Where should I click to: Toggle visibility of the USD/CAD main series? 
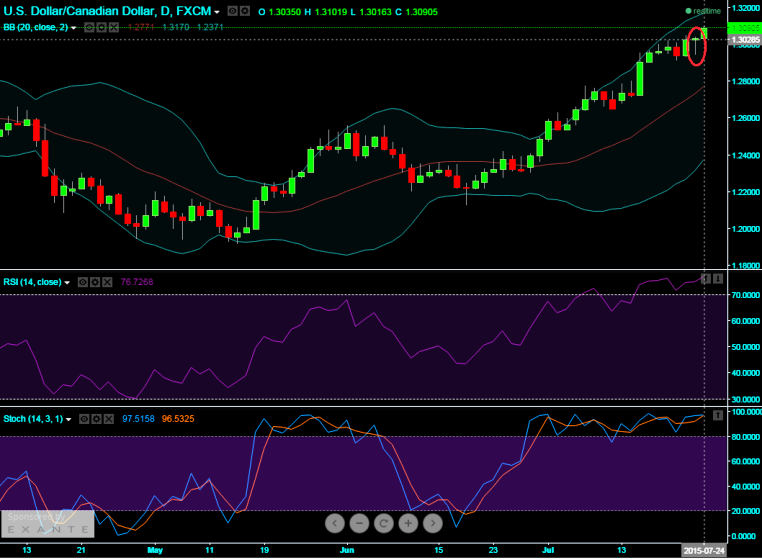(233, 11)
